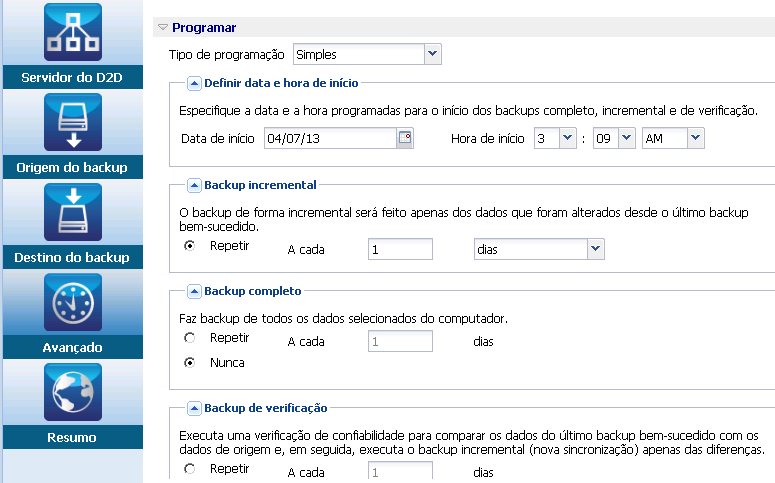This screenshot has height=483, width=775.
Task: Open the Servidor do D2D icon
Action: tap(73, 33)
